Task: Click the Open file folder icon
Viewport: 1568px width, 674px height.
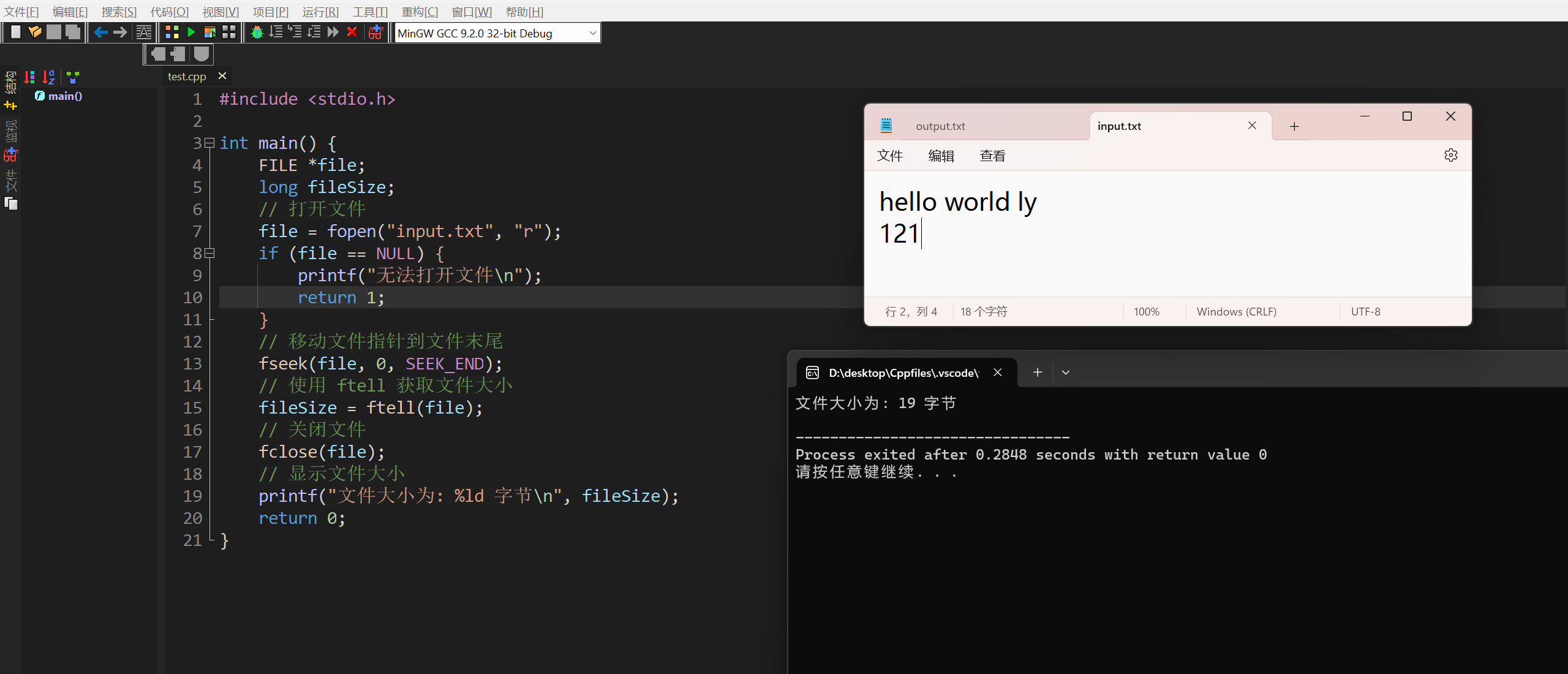Action: [x=35, y=32]
